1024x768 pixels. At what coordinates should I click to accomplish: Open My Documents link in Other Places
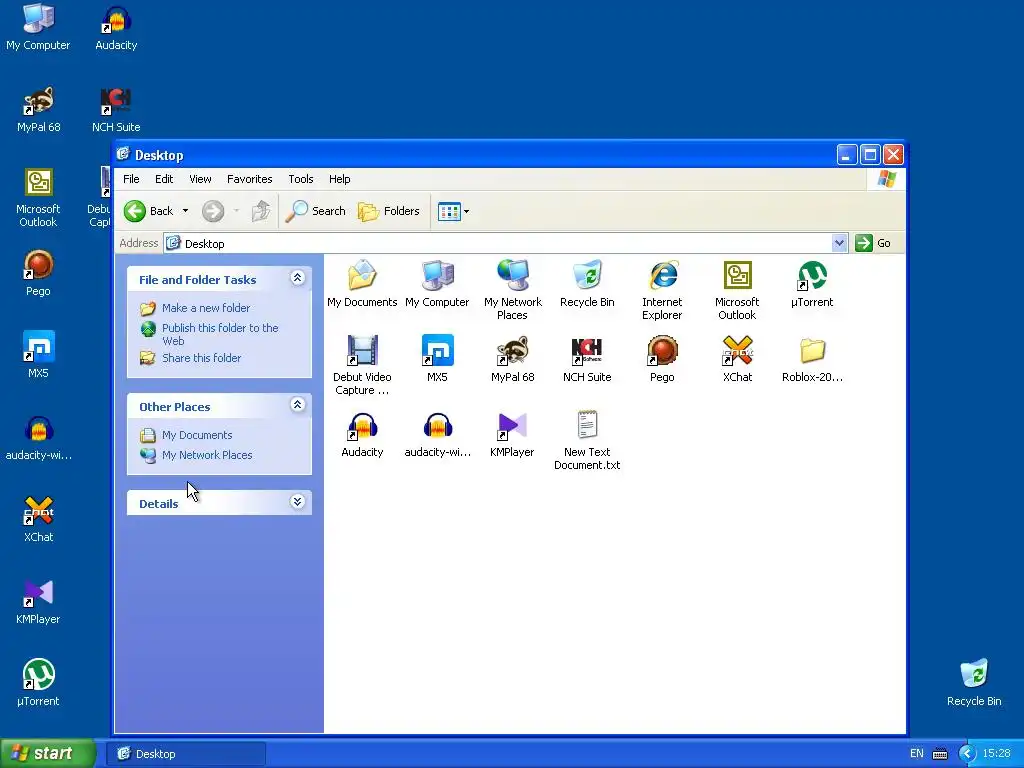click(x=197, y=435)
